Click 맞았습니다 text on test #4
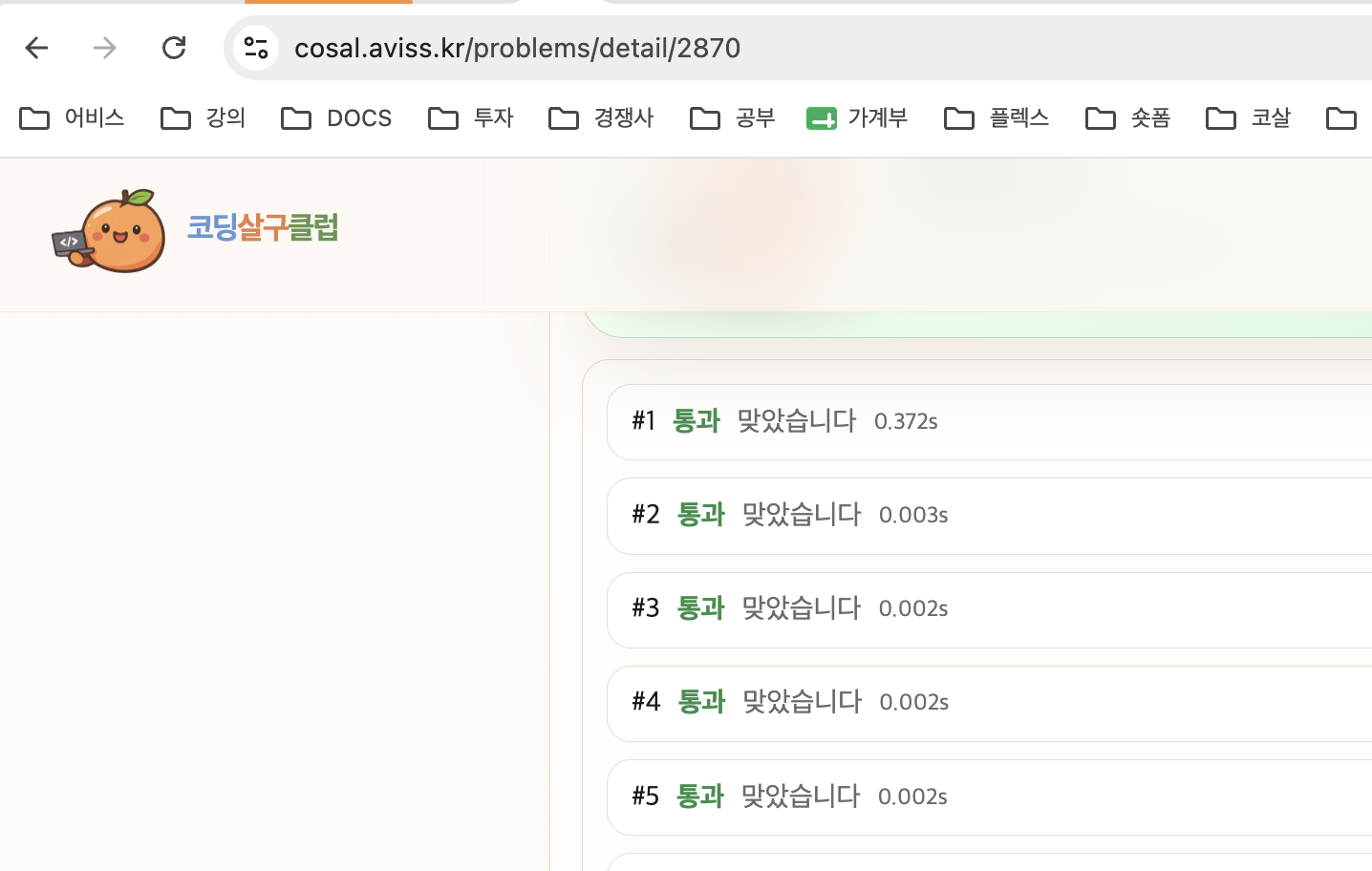Viewport: 1372px width, 871px height. pyautogui.click(x=803, y=702)
